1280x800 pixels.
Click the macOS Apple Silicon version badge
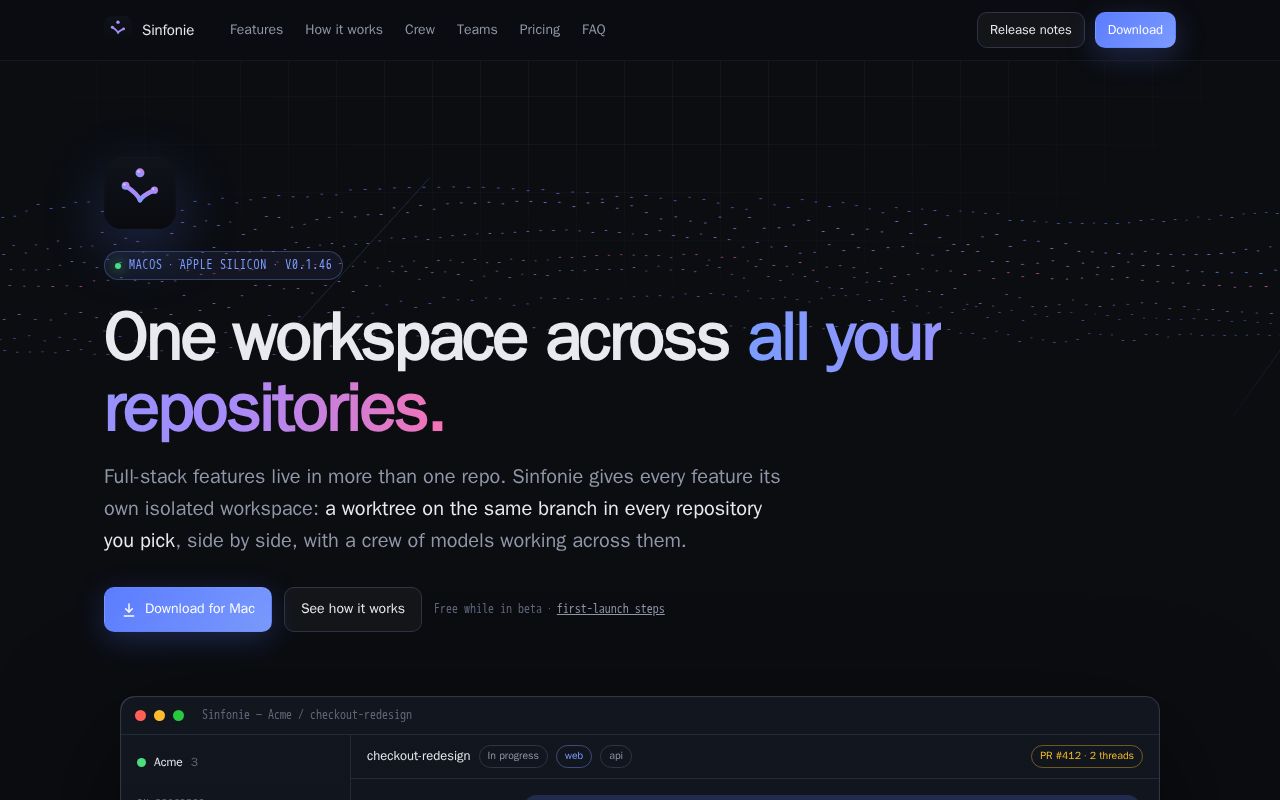[x=223, y=265]
